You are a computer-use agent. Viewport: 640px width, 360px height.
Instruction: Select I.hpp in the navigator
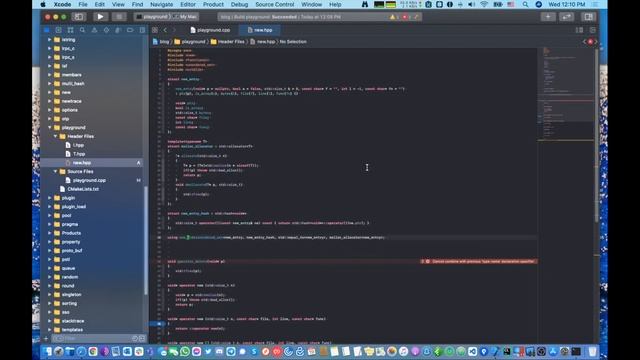[x=78, y=145]
